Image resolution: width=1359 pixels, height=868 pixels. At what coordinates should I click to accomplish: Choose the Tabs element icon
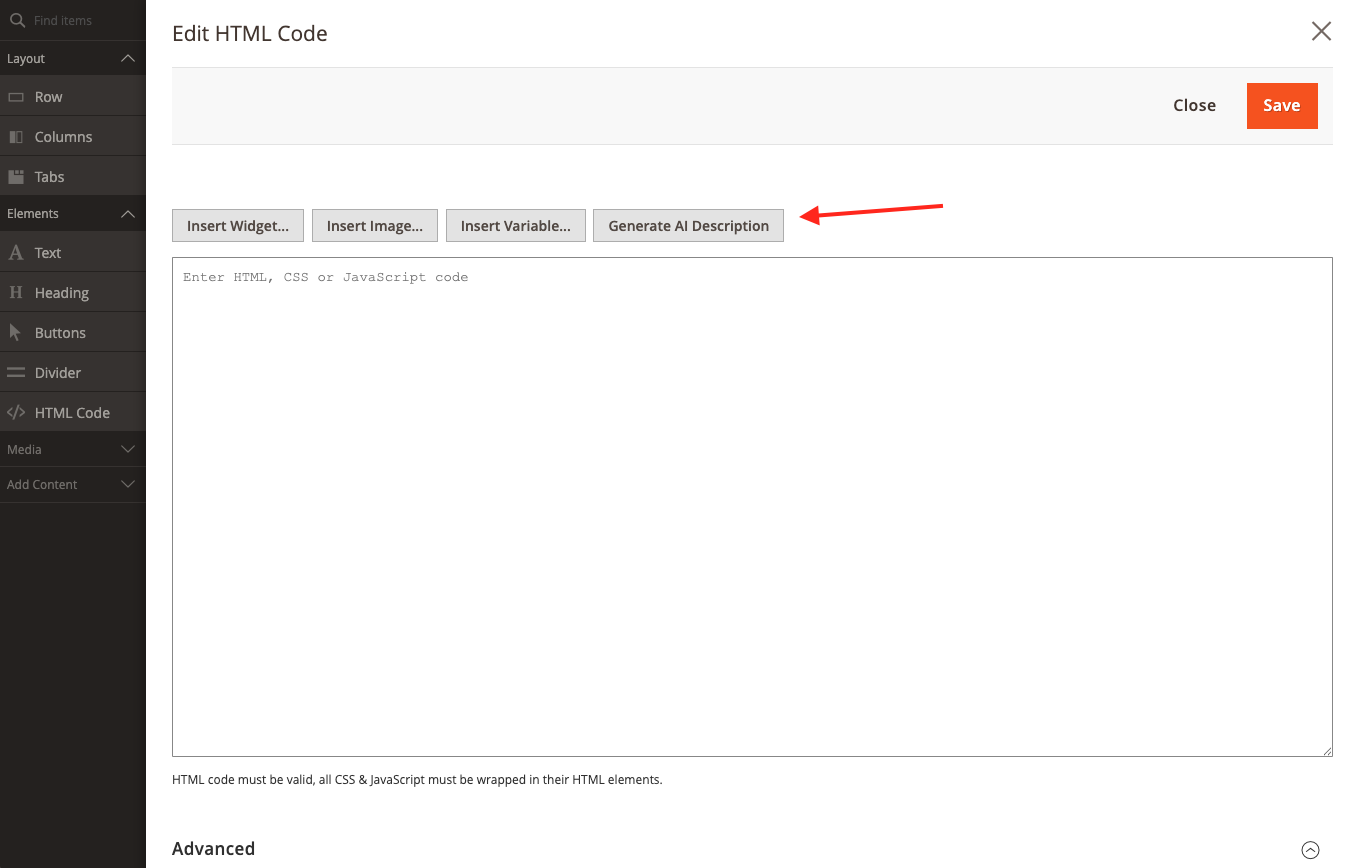(16, 177)
